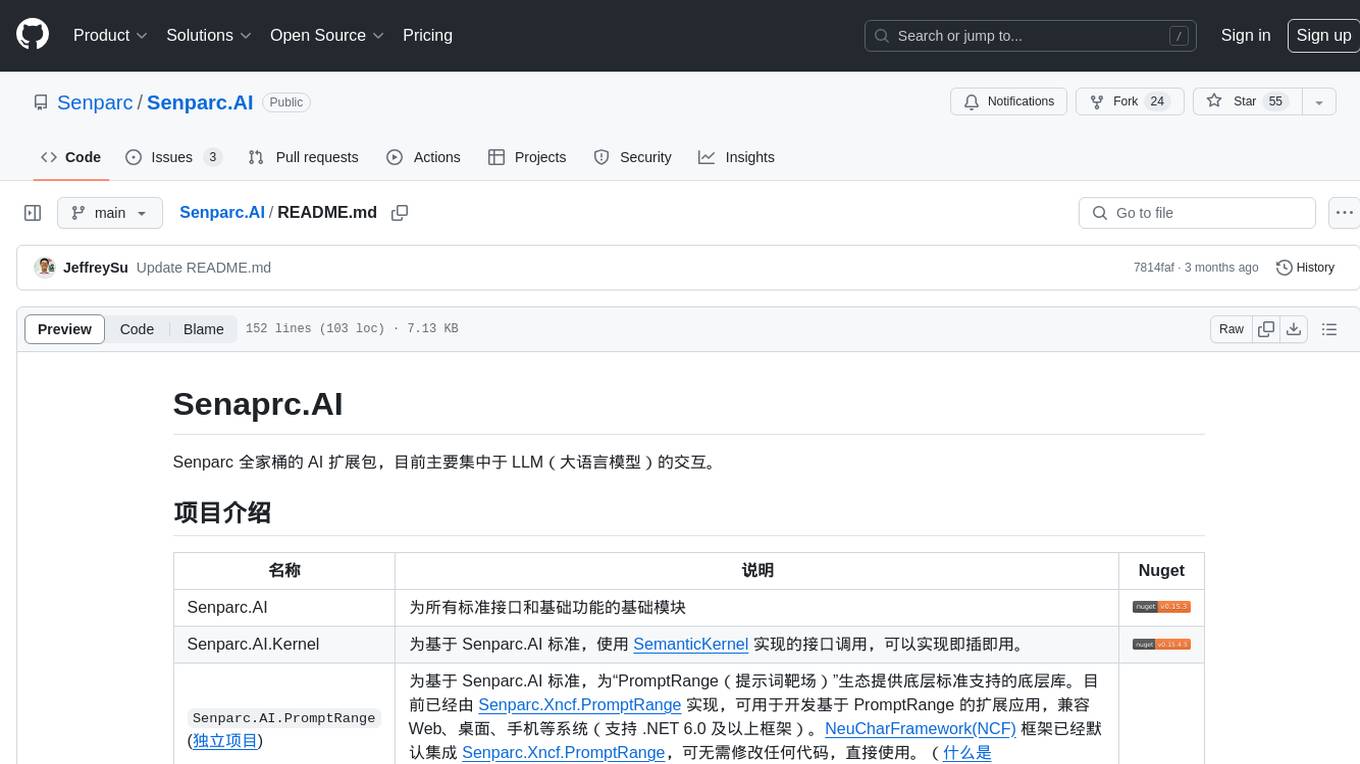This screenshot has height=764, width=1360.
Task: Switch to the Pull requests tab
Action: click(303, 157)
